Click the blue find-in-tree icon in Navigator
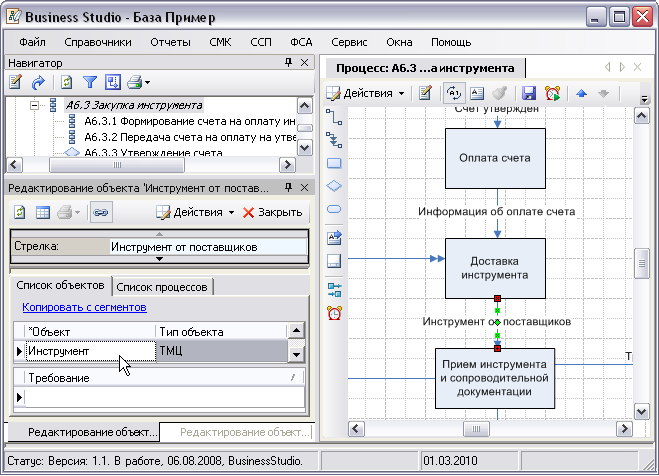Viewport: 659px width, 476px height. point(113,82)
